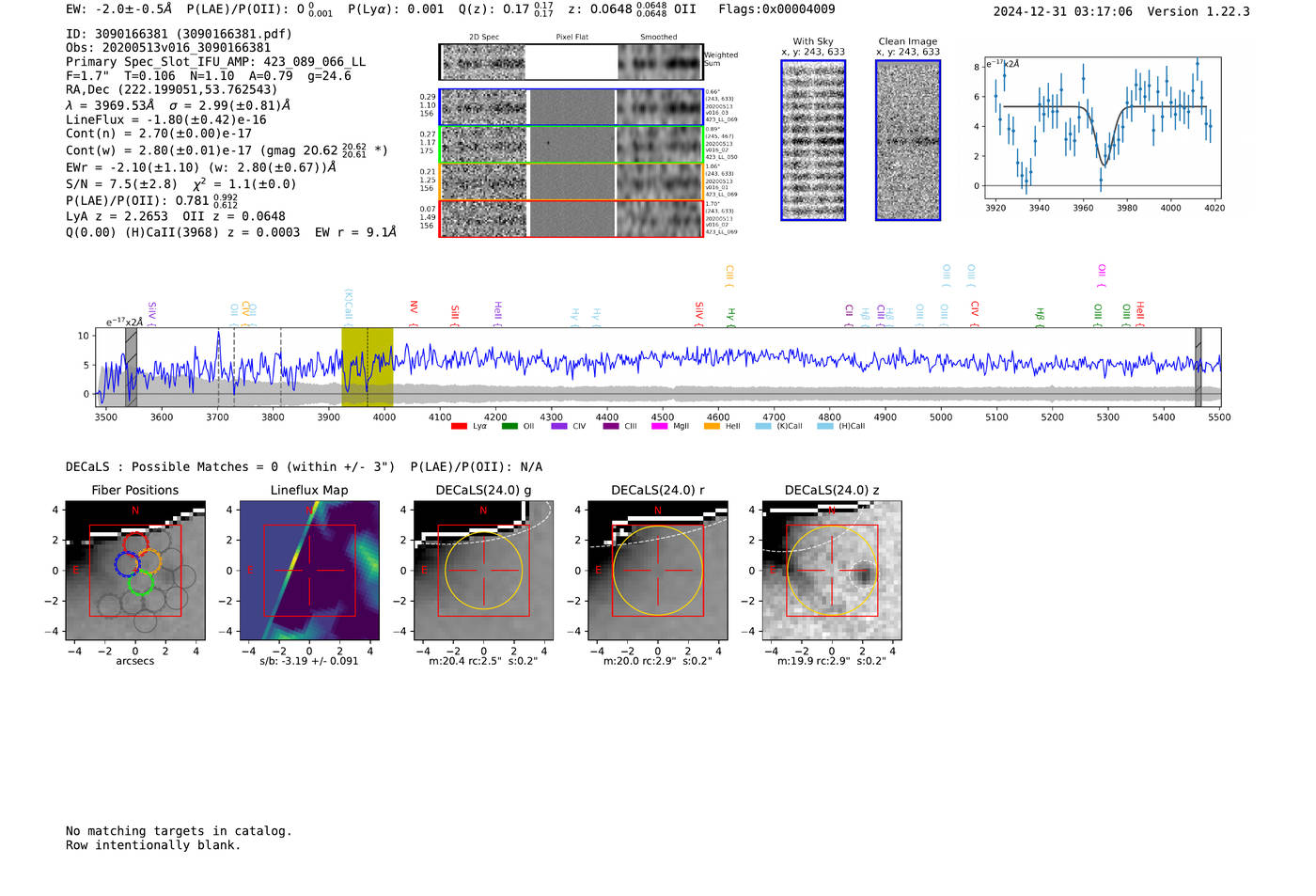This screenshot has height=896, width=1316.
Task: Open the Clean Image cutout
Action: click(907, 140)
